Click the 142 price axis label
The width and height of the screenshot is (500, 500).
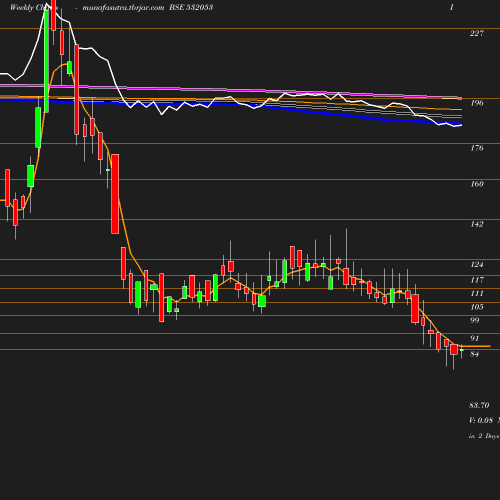pos(477,224)
